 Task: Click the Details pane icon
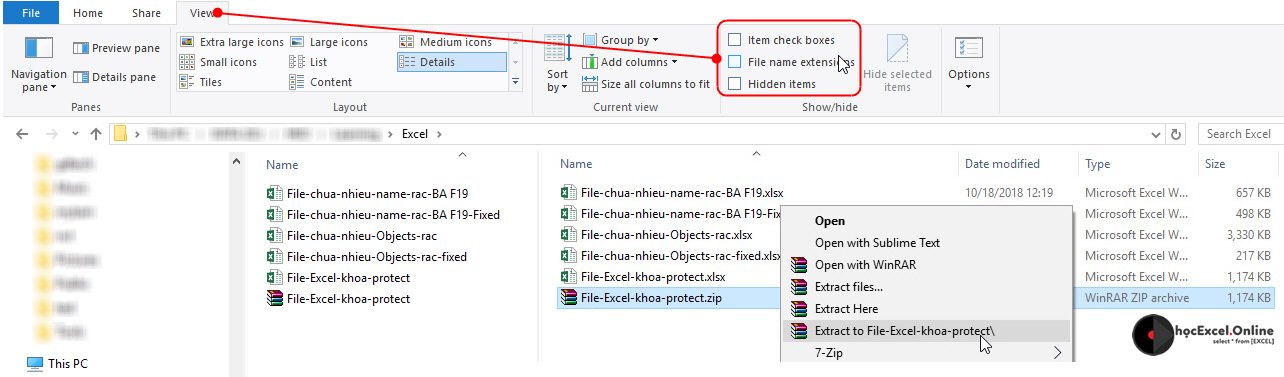tap(81, 77)
